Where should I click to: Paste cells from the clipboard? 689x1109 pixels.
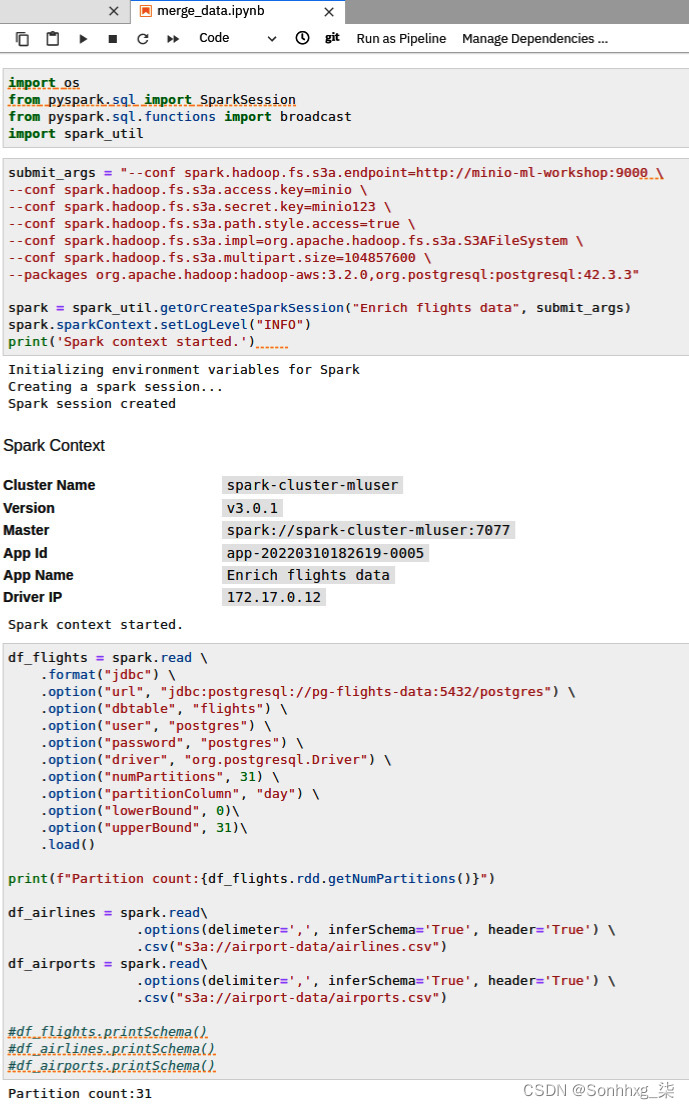52,39
